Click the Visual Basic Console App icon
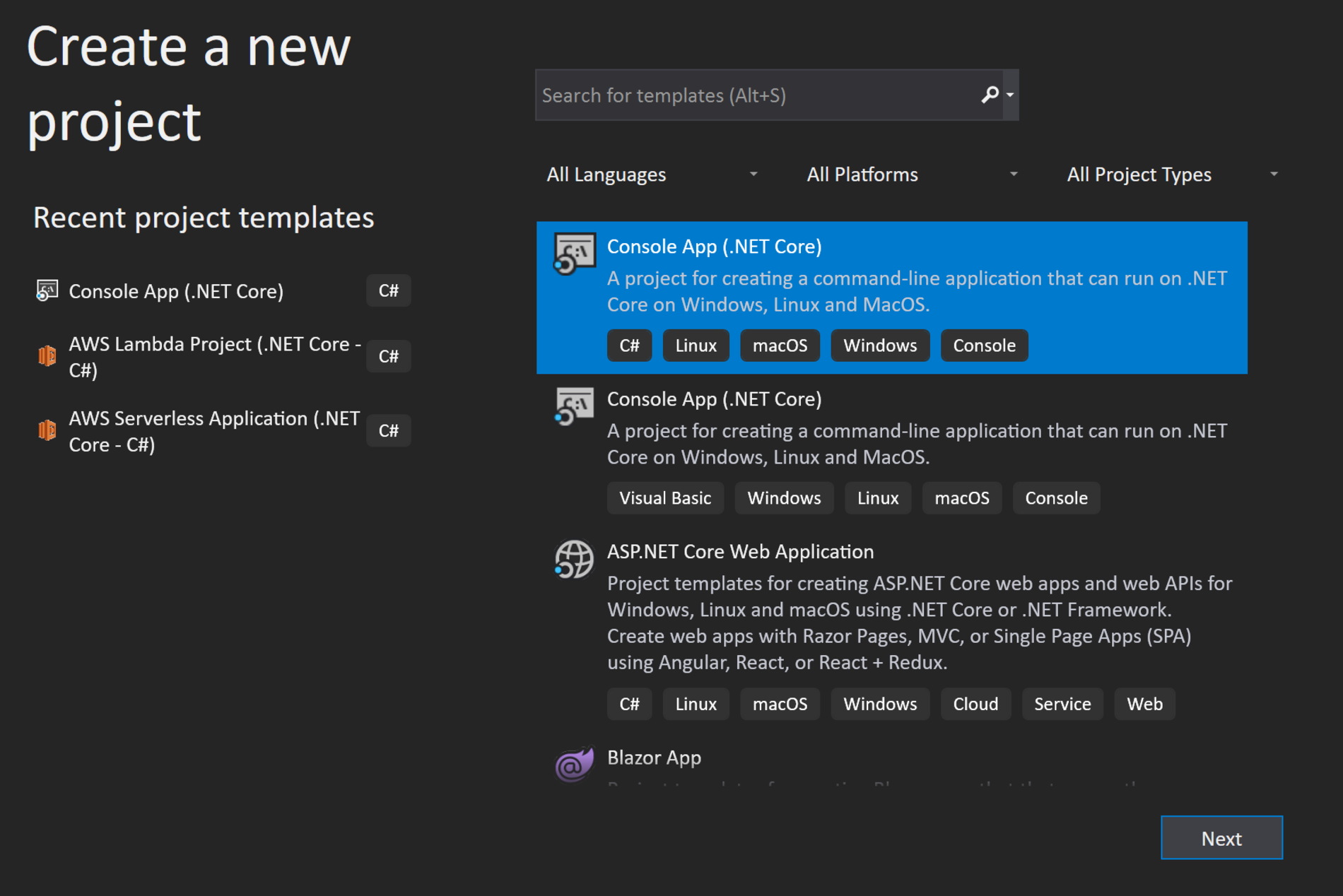Screen dimensions: 1343x896 coord(574,406)
